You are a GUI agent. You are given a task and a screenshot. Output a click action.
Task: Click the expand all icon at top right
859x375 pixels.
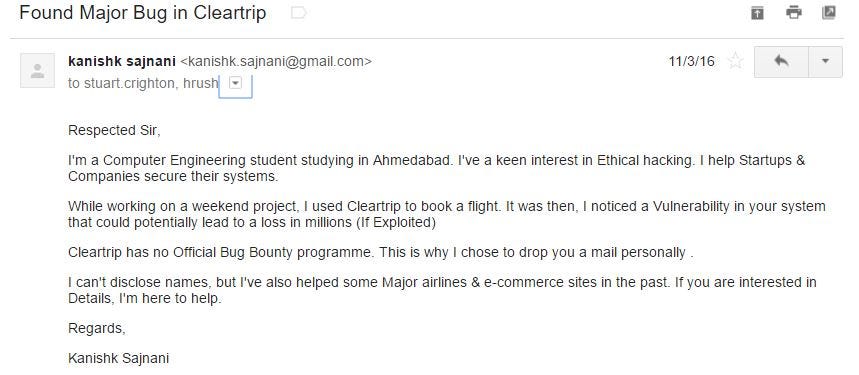coord(757,13)
